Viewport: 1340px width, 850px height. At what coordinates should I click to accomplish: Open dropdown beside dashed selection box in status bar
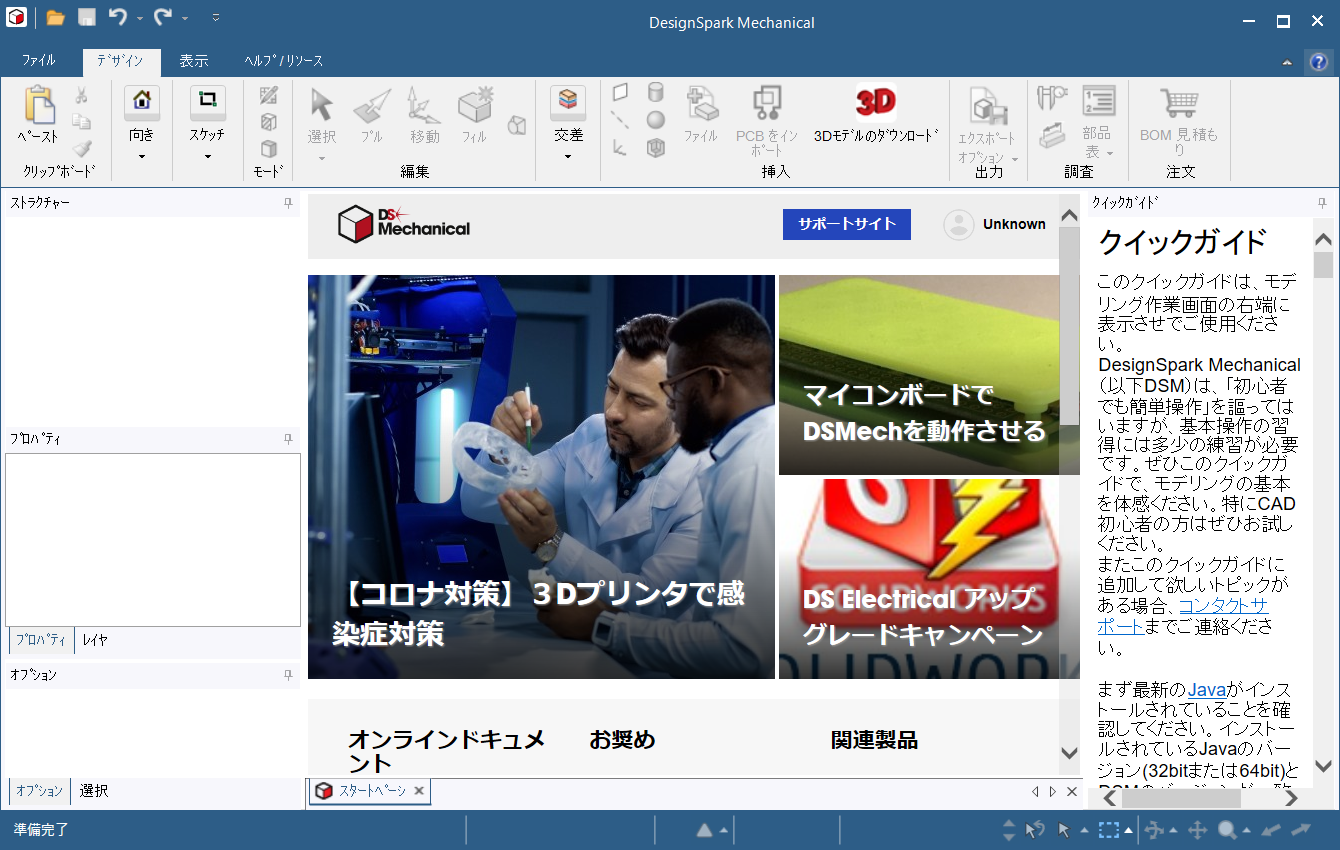tap(1129, 831)
